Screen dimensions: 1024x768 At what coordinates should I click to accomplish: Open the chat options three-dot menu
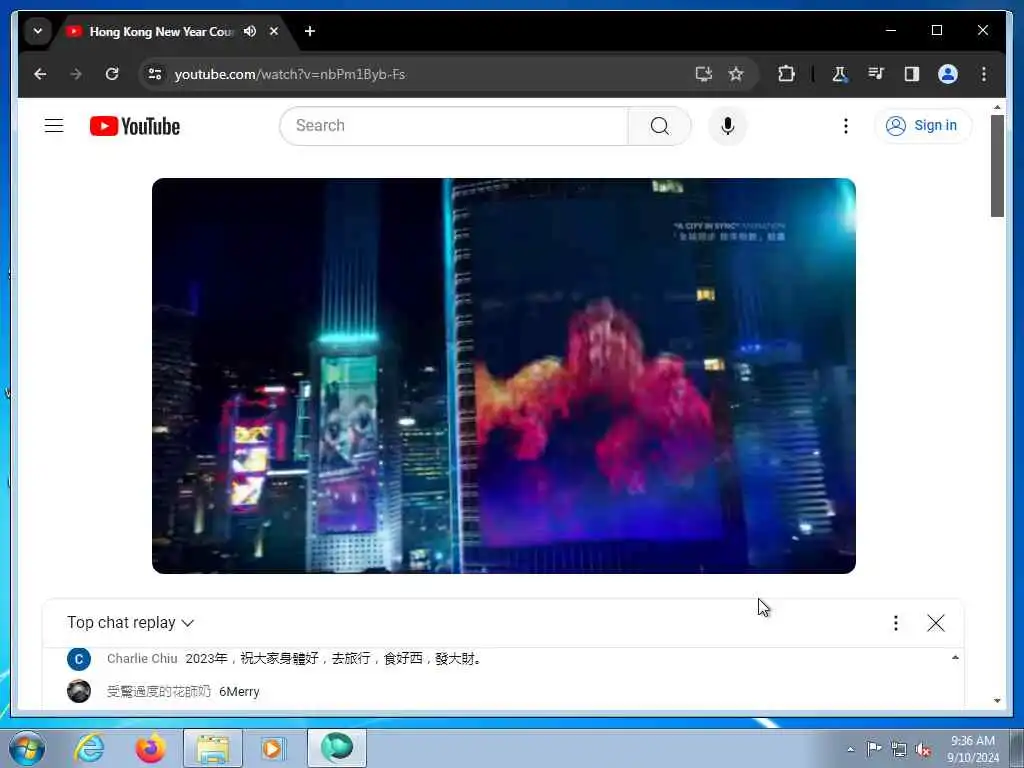pyautogui.click(x=895, y=623)
